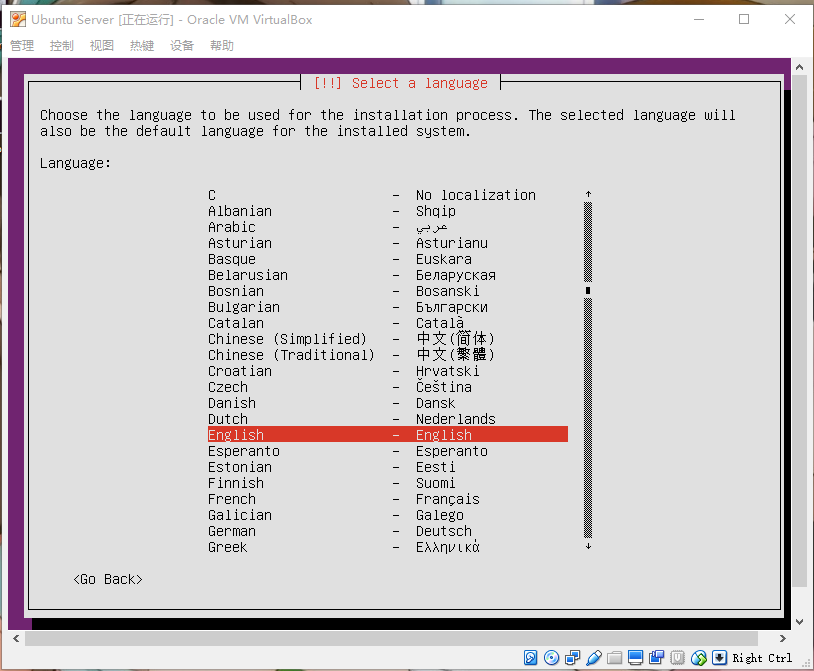Viewport: 814px width, 671px height.
Task: Click the window scrollbar up arrow
Action: point(799,67)
